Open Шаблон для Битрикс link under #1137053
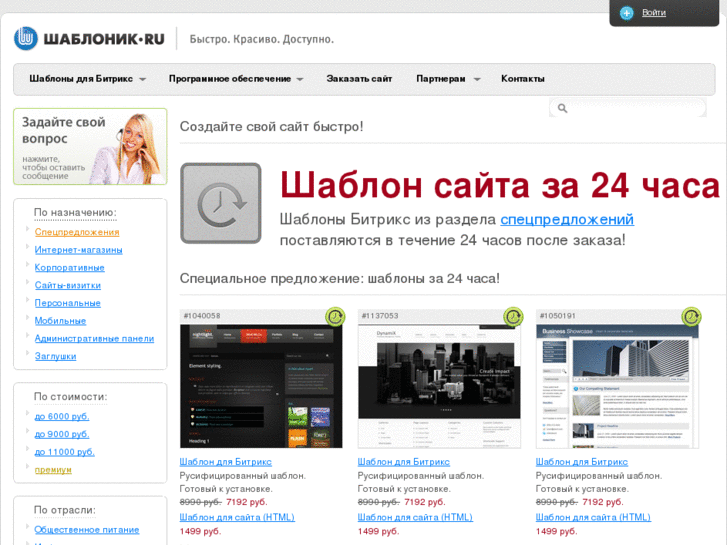 pyautogui.click(x=403, y=462)
